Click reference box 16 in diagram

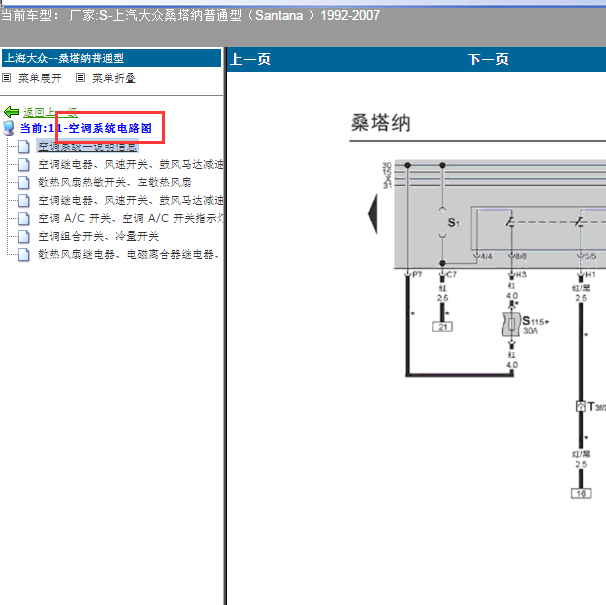tap(581, 494)
